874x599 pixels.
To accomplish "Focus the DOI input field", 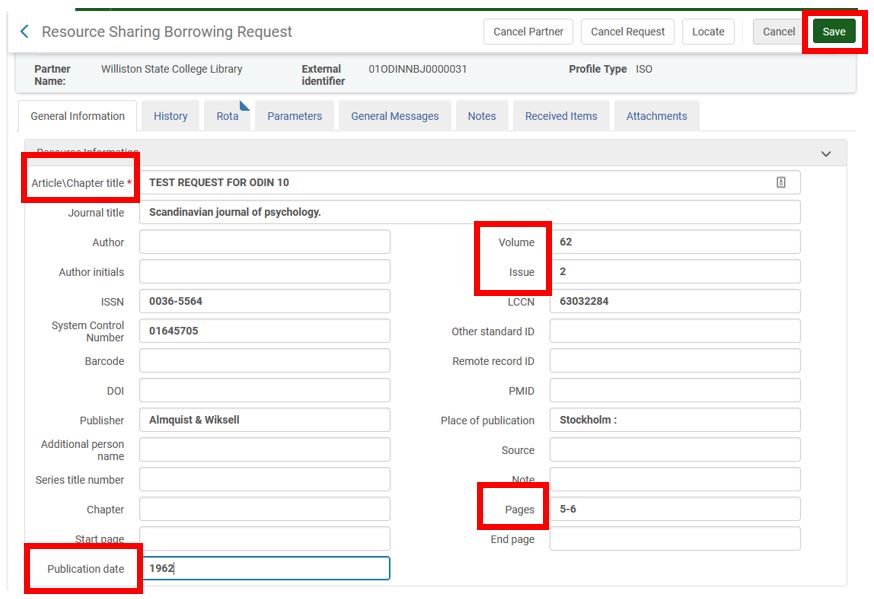I will pos(265,390).
